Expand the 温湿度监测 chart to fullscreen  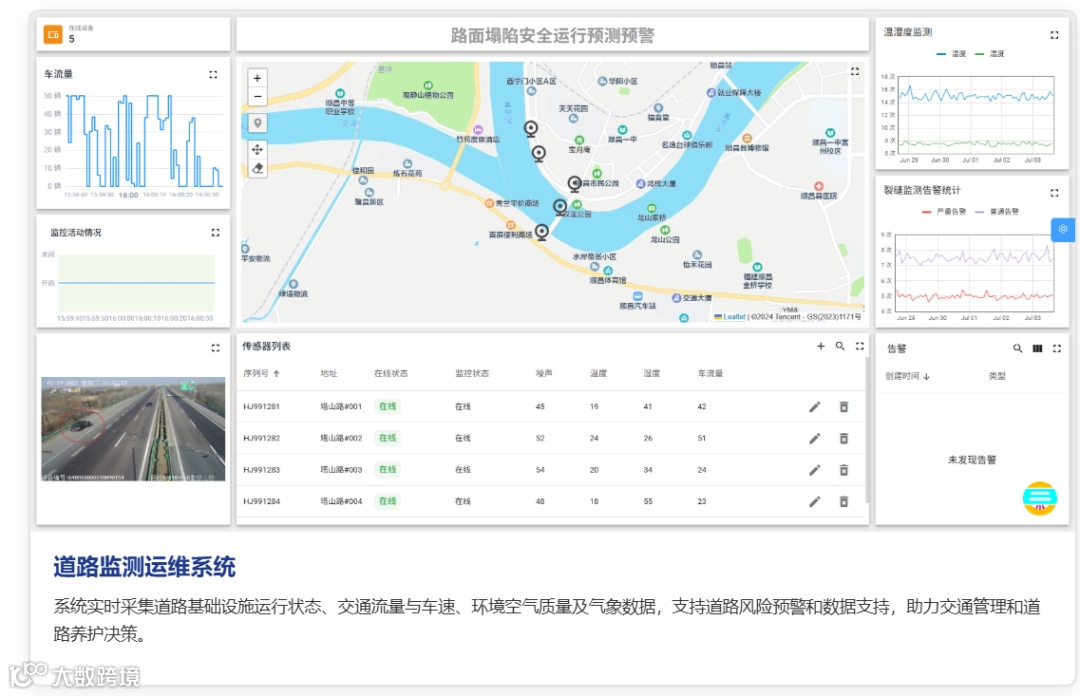(1054, 35)
